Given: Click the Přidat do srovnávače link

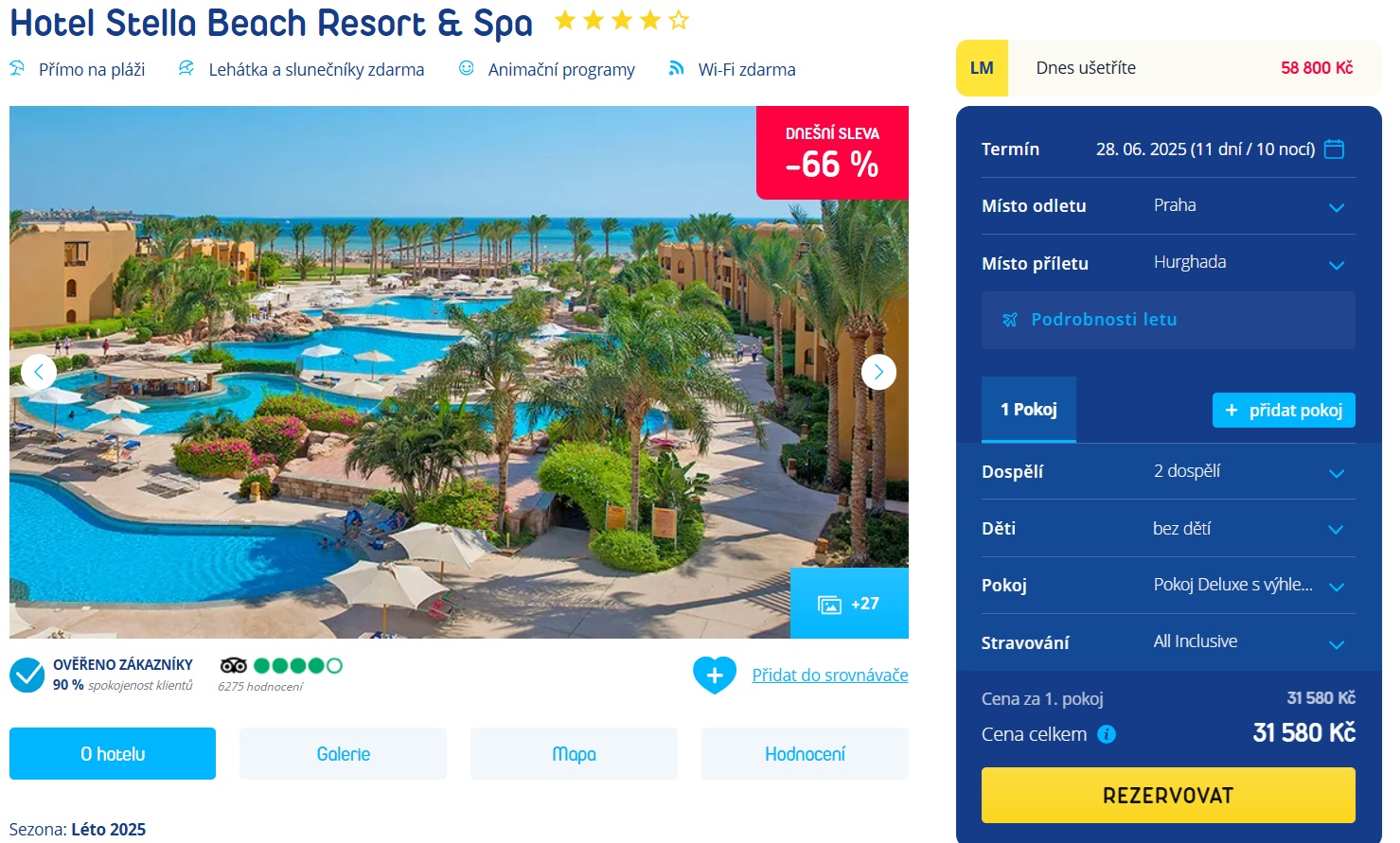Looking at the screenshot, I should (830, 675).
